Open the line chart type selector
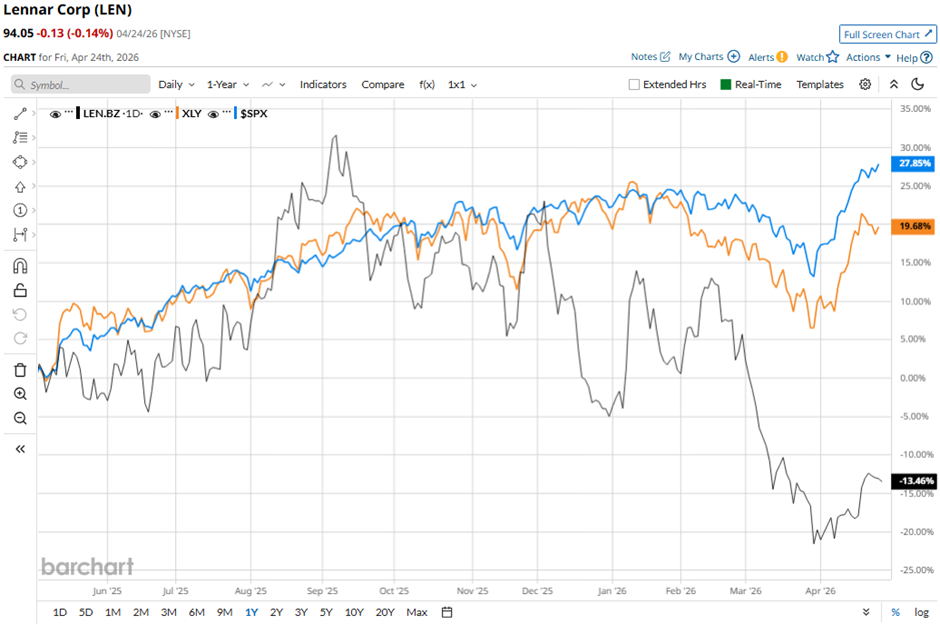 [273, 84]
